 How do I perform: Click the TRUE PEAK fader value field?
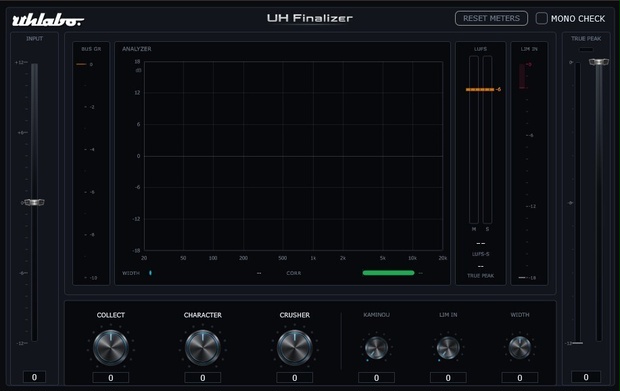click(586, 377)
